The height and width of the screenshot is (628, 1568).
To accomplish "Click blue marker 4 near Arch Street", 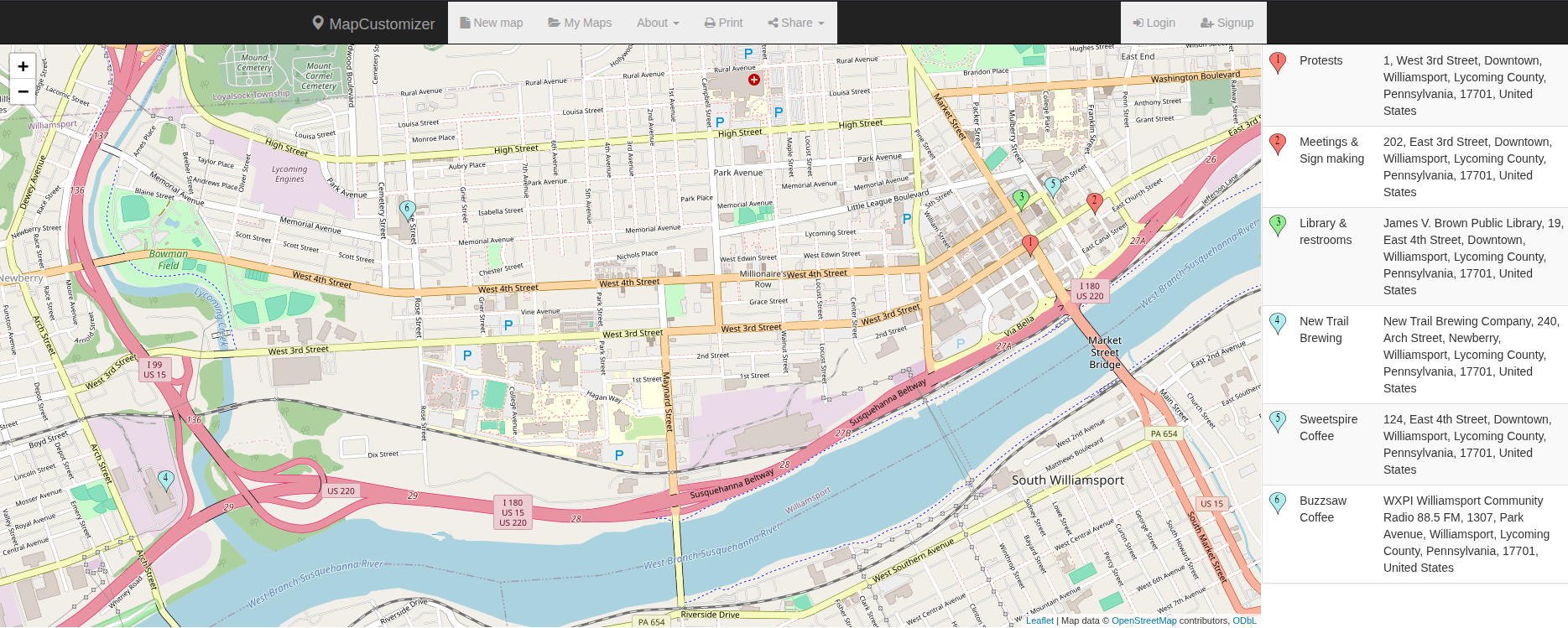I will tap(166, 480).
